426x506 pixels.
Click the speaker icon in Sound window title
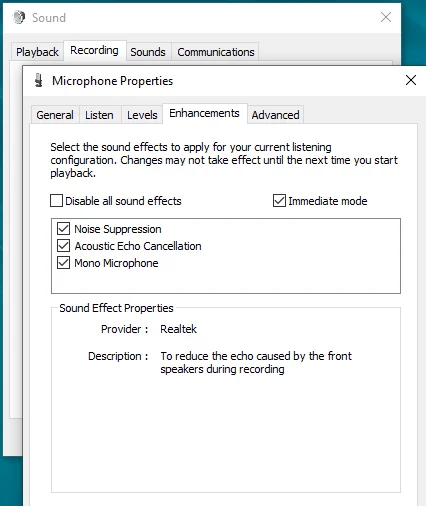[x=19, y=17]
